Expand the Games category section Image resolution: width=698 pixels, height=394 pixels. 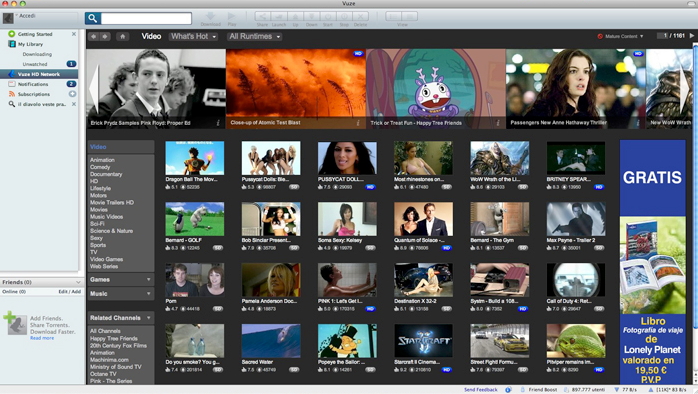[x=121, y=280]
